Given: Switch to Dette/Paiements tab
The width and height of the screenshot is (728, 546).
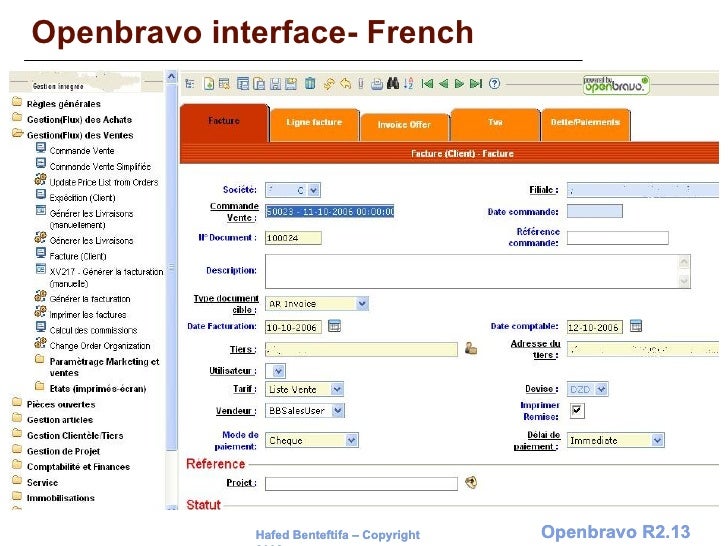Looking at the screenshot, I should point(585,123).
